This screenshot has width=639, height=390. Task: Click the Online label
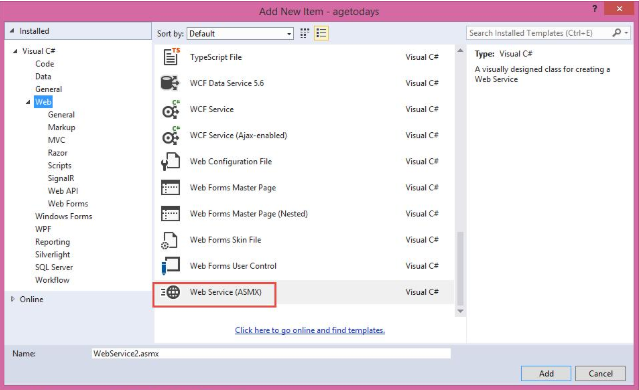31,299
